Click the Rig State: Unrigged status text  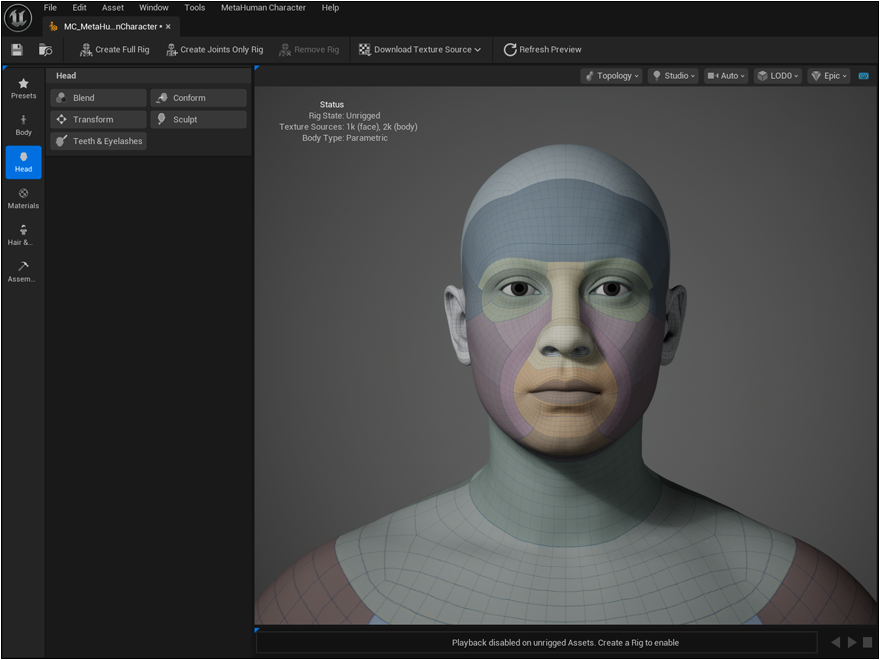pos(344,116)
